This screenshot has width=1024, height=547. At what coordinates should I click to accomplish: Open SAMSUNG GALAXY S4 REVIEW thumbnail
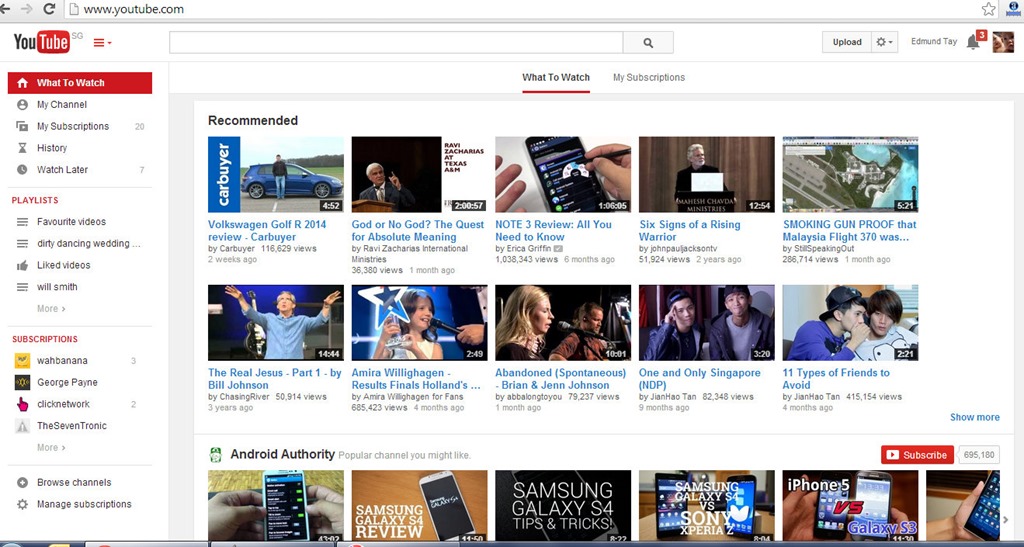point(419,505)
